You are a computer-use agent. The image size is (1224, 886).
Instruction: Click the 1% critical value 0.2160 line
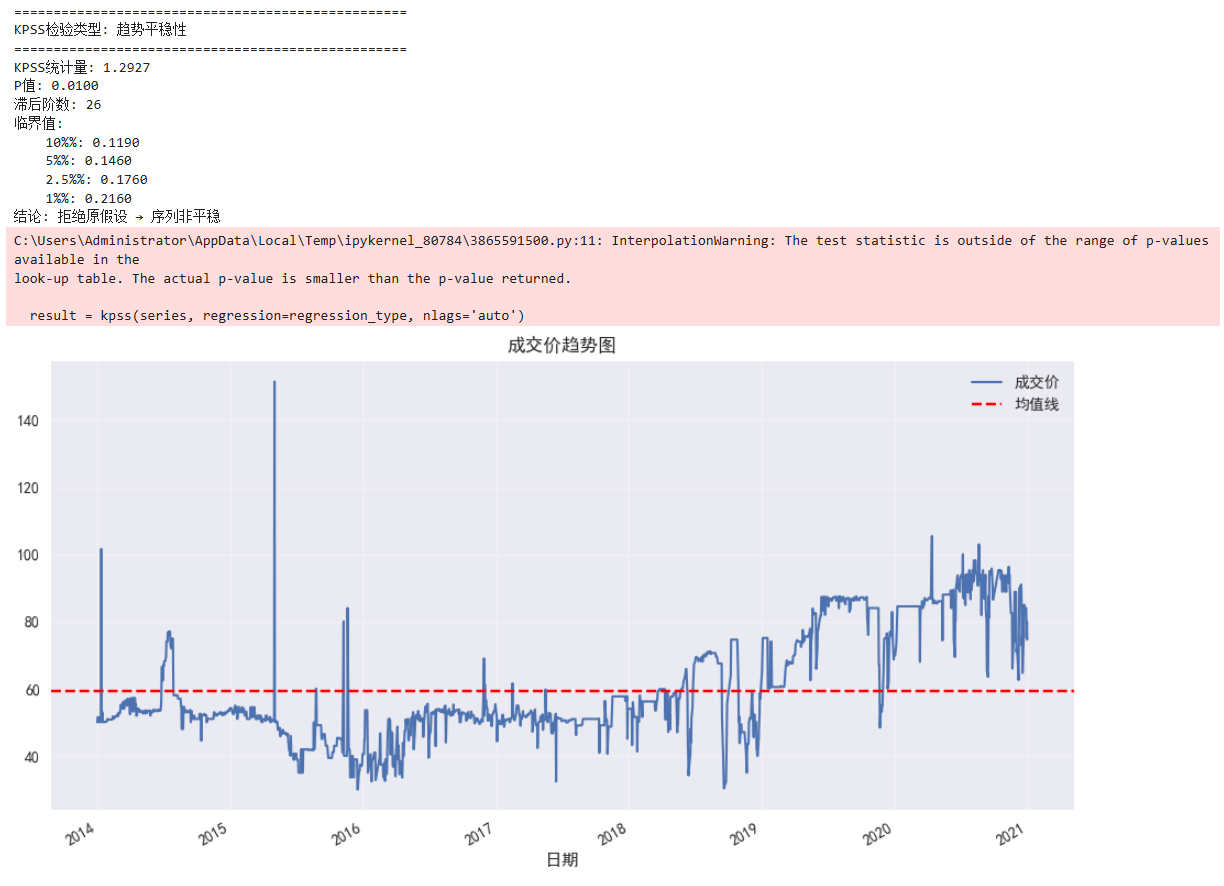coord(88,198)
